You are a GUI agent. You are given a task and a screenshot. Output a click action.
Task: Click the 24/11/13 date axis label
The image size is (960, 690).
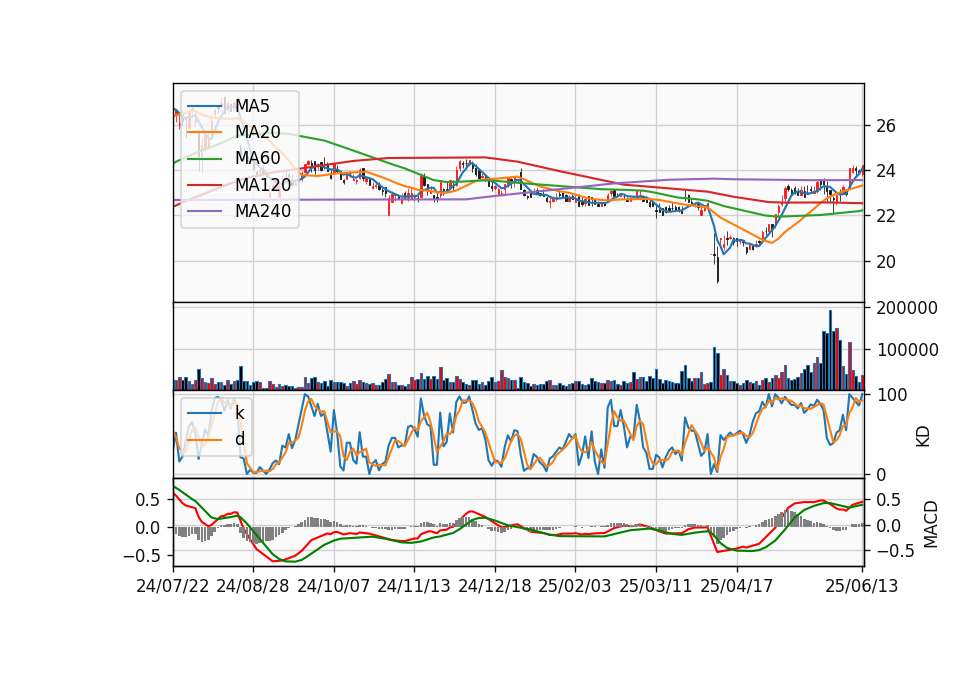click(x=414, y=586)
